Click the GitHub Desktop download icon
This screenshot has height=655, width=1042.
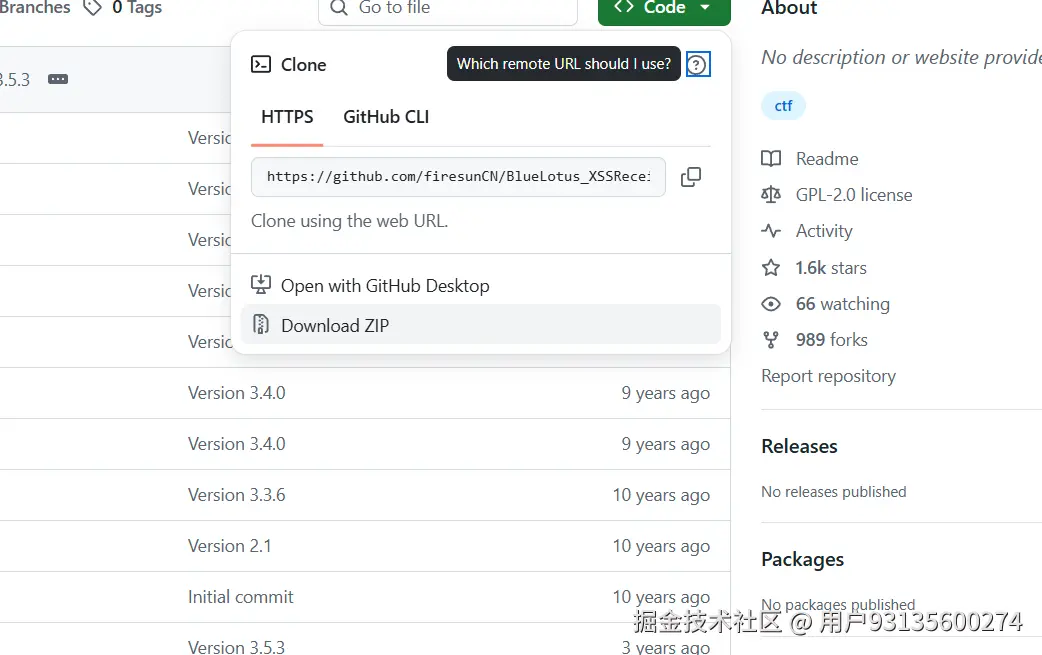point(260,285)
